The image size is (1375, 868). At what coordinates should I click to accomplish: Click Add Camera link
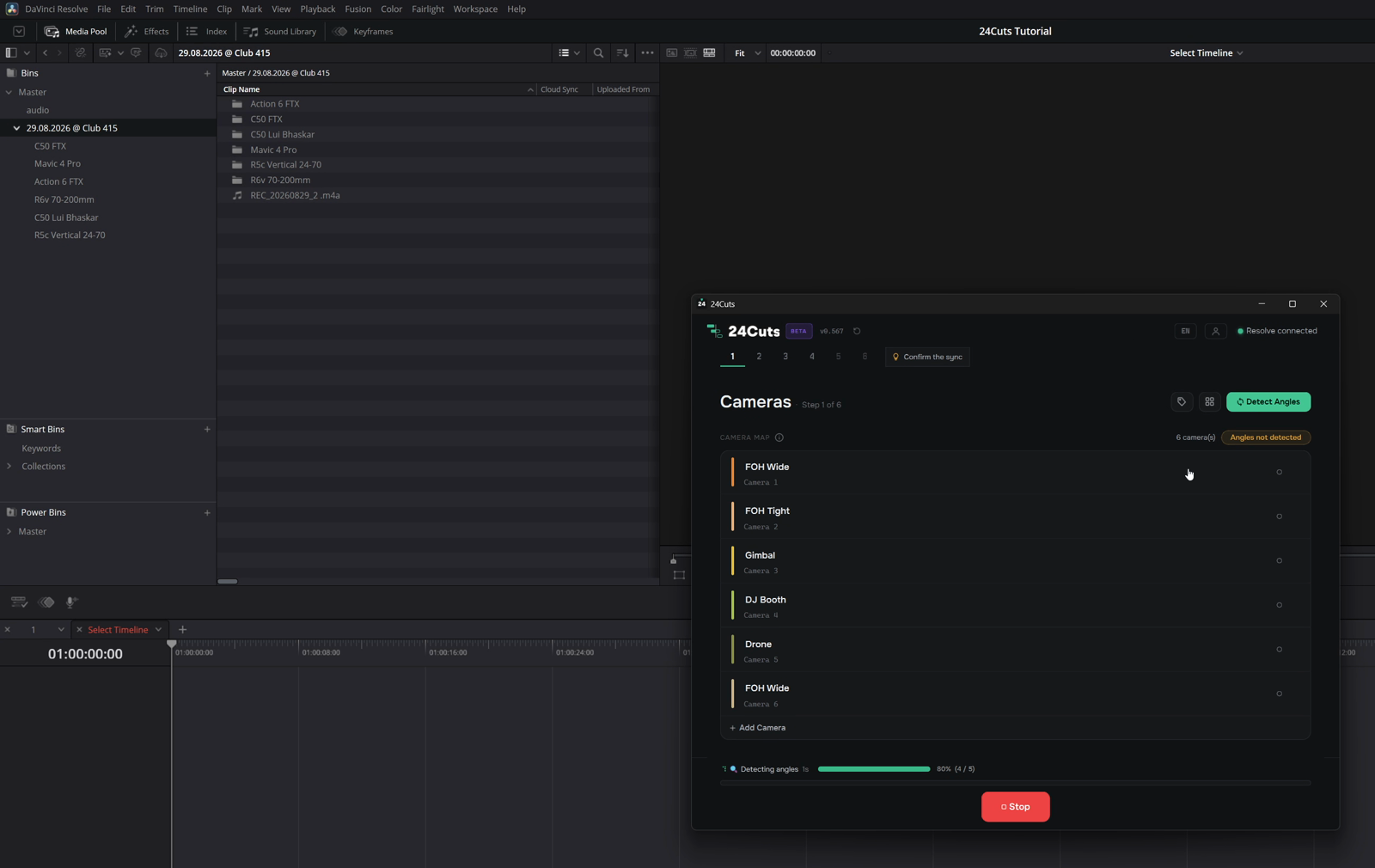click(x=757, y=728)
